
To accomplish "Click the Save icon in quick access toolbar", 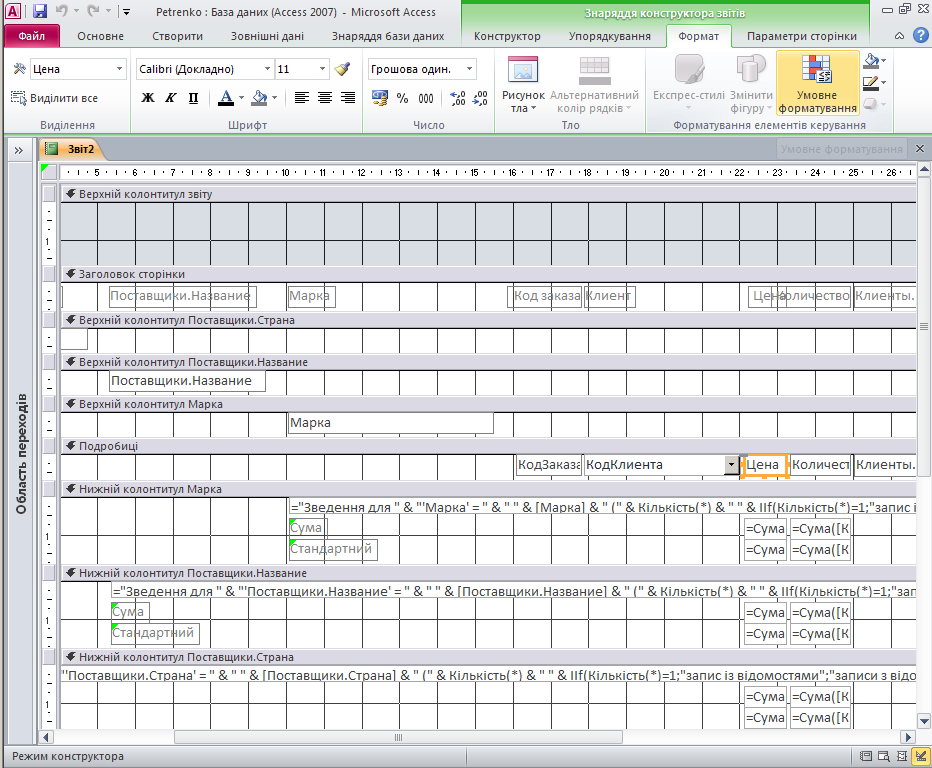I will (x=40, y=12).
